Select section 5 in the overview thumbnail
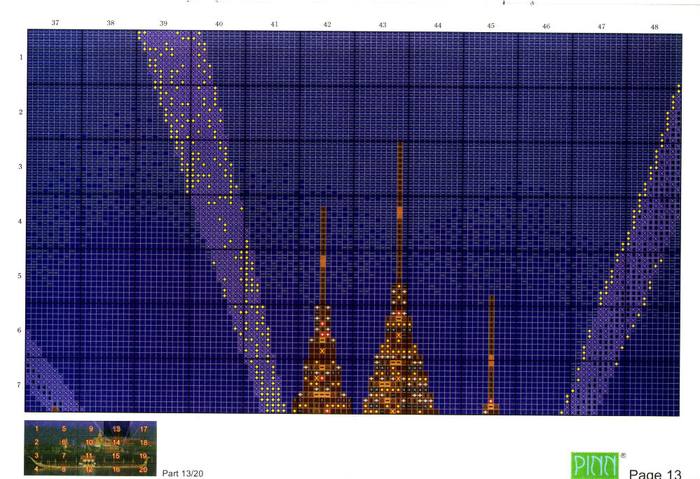The image size is (700, 479). click(64, 429)
